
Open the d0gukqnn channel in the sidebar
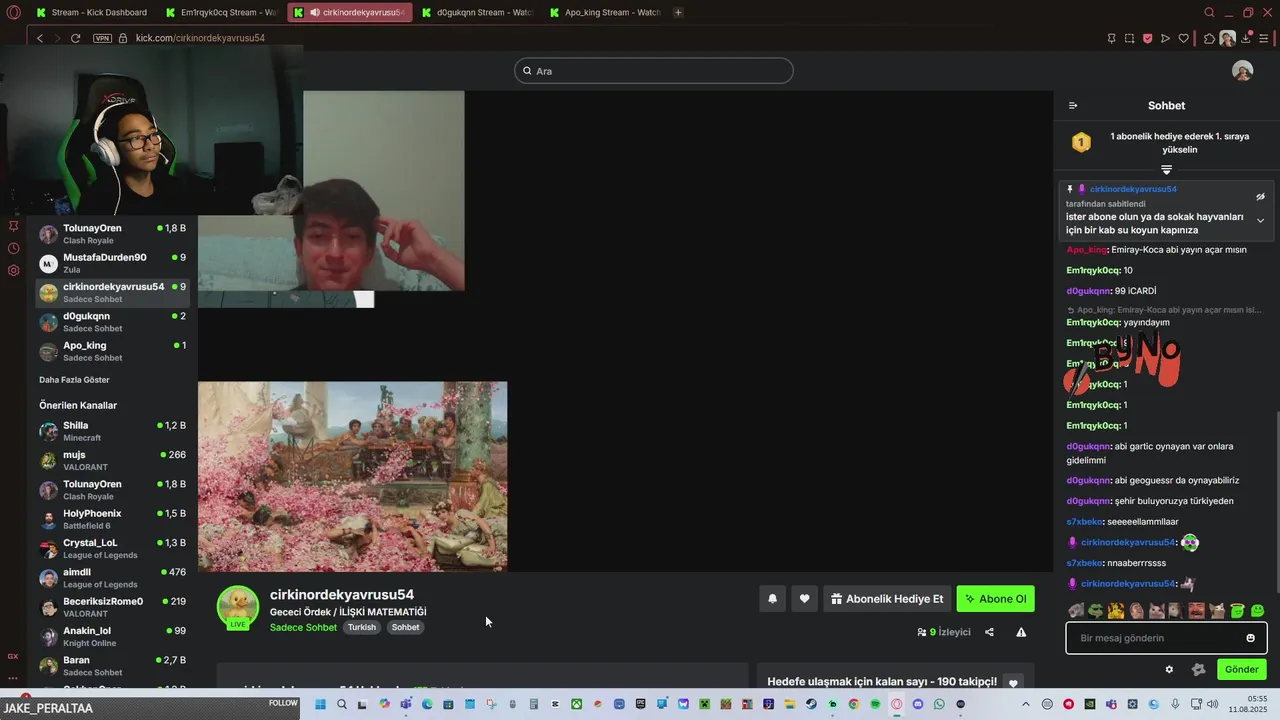112,322
